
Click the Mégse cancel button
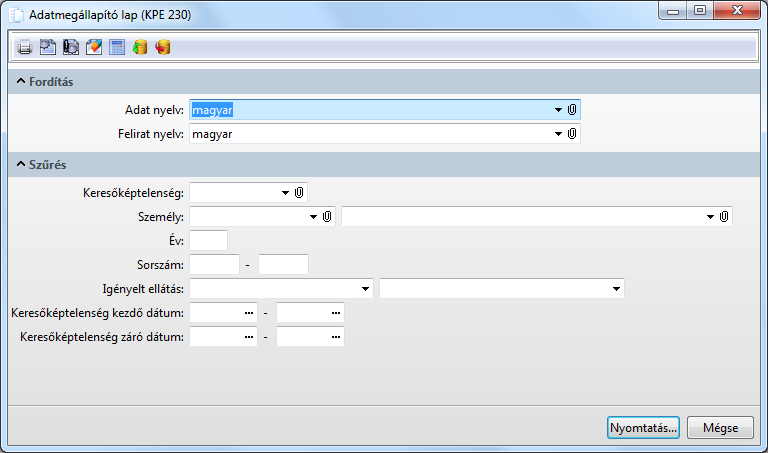tap(720, 428)
